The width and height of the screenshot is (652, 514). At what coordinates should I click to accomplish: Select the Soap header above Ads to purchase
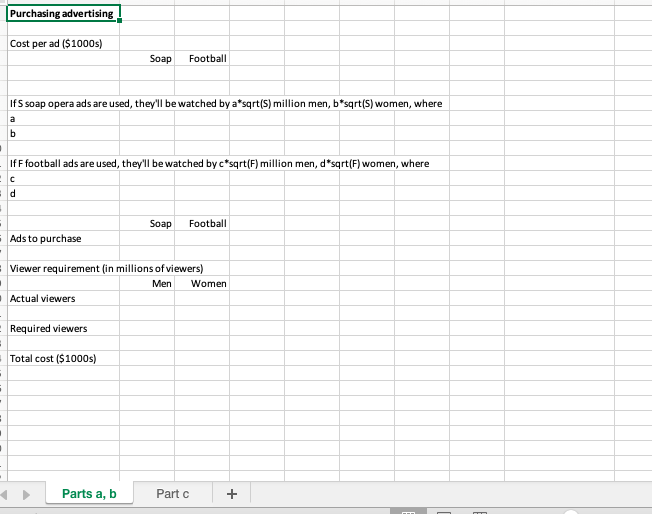(x=147, y=223)
